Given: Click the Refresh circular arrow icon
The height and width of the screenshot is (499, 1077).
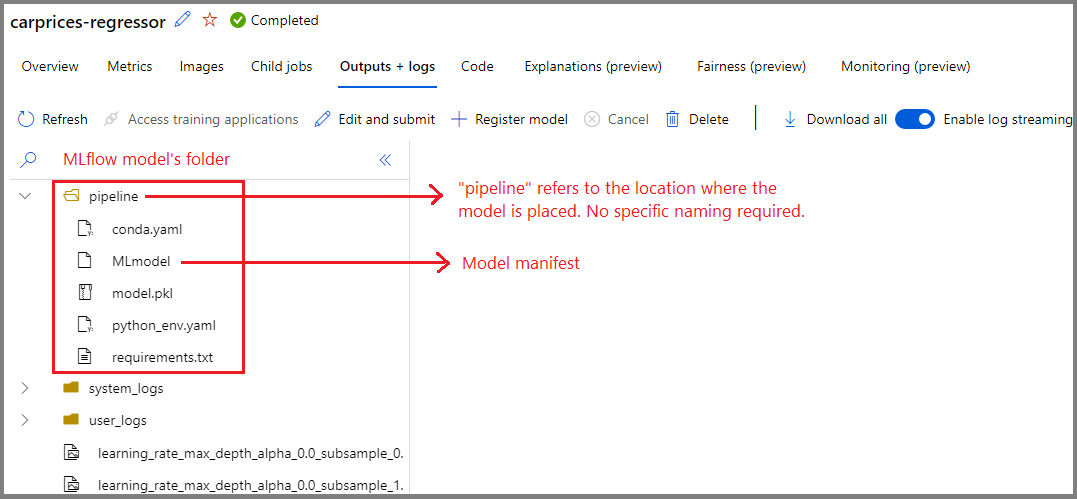Looking at the screenshot, I should coord(26,119).
